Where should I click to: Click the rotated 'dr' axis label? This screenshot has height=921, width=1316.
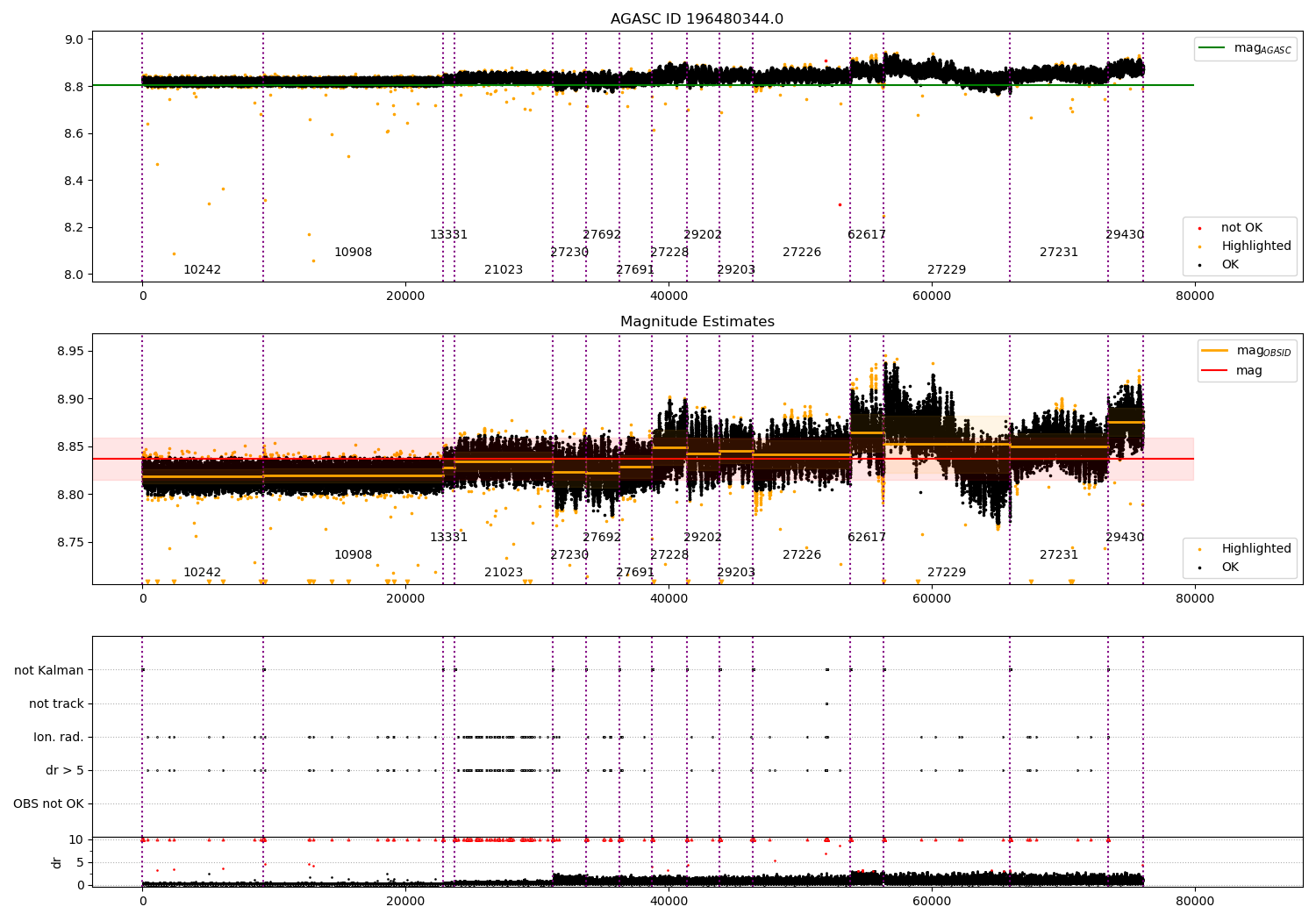point(57,862)
